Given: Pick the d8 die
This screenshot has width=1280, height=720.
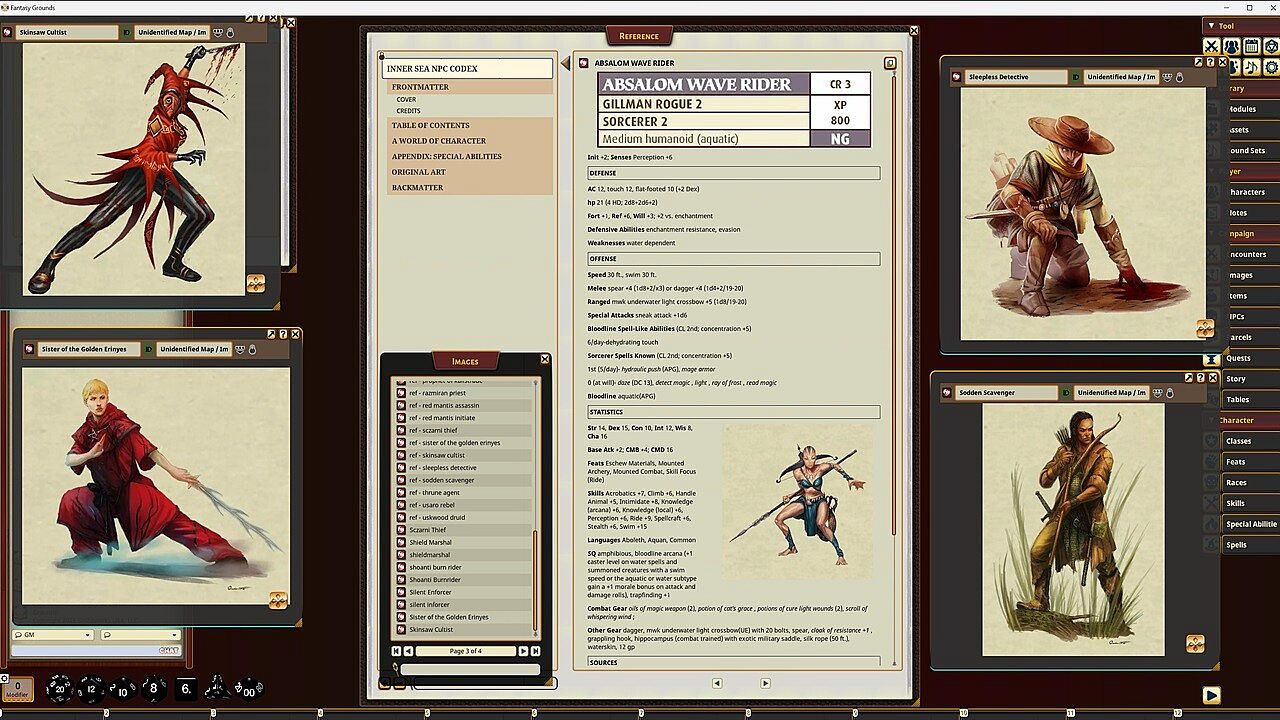Looking at the screenshot, I should tap(153, 688).
